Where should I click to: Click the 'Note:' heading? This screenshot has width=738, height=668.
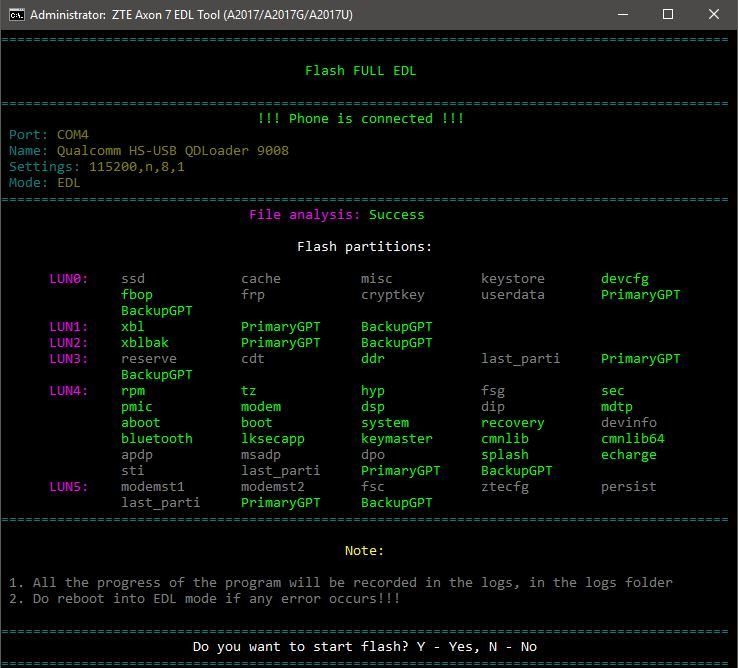pos(364,551)
